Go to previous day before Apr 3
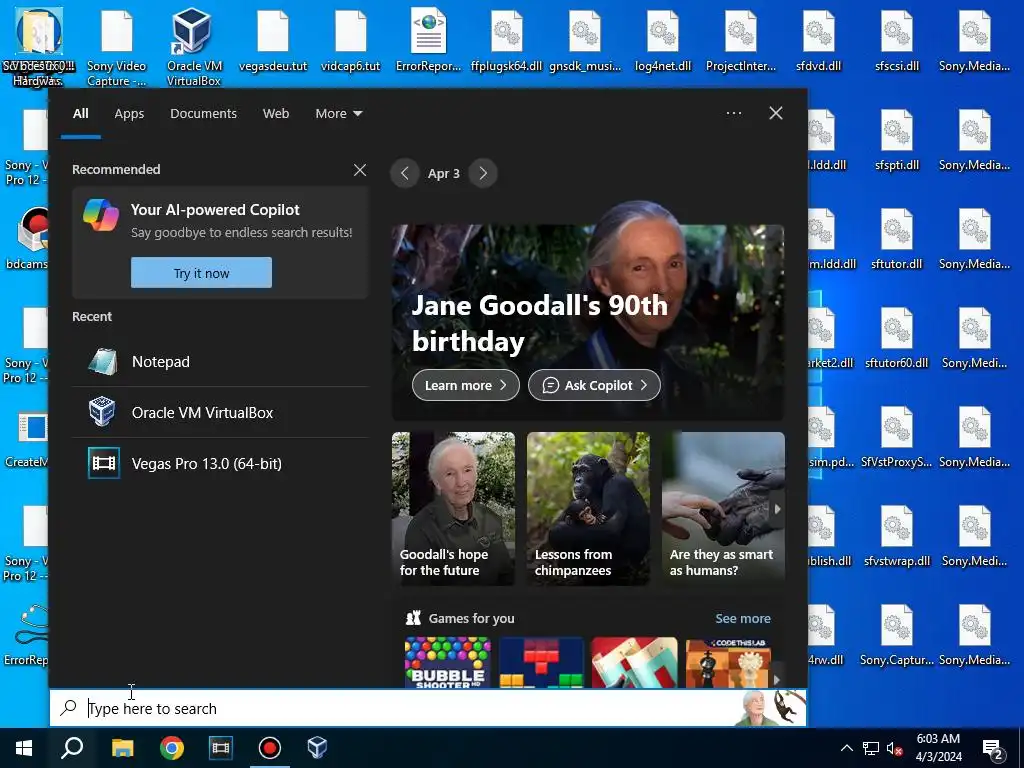 click(405, 173)
